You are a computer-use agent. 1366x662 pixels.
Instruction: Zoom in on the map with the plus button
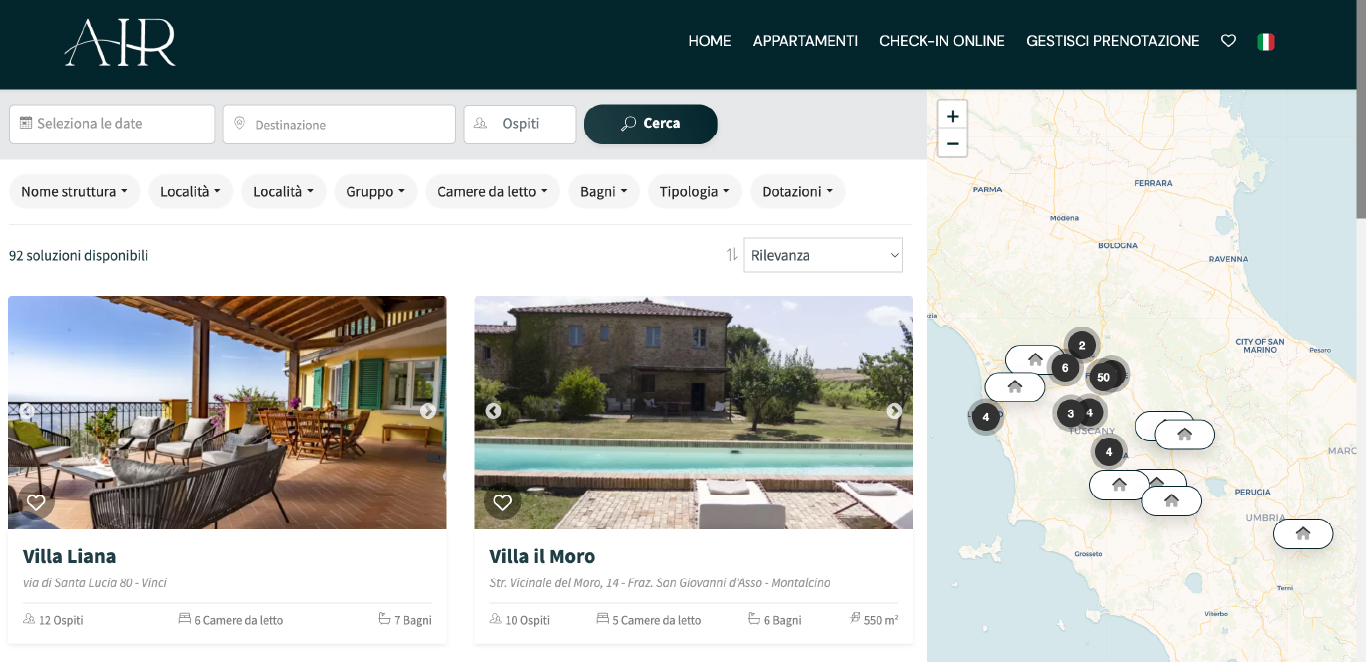tap(952, 115)
